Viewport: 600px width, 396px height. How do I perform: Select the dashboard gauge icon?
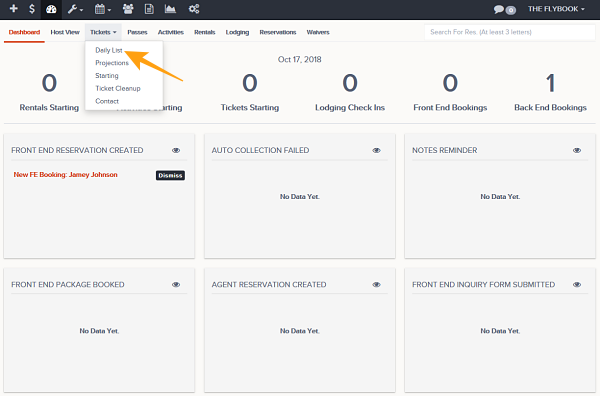click(51, 9)
